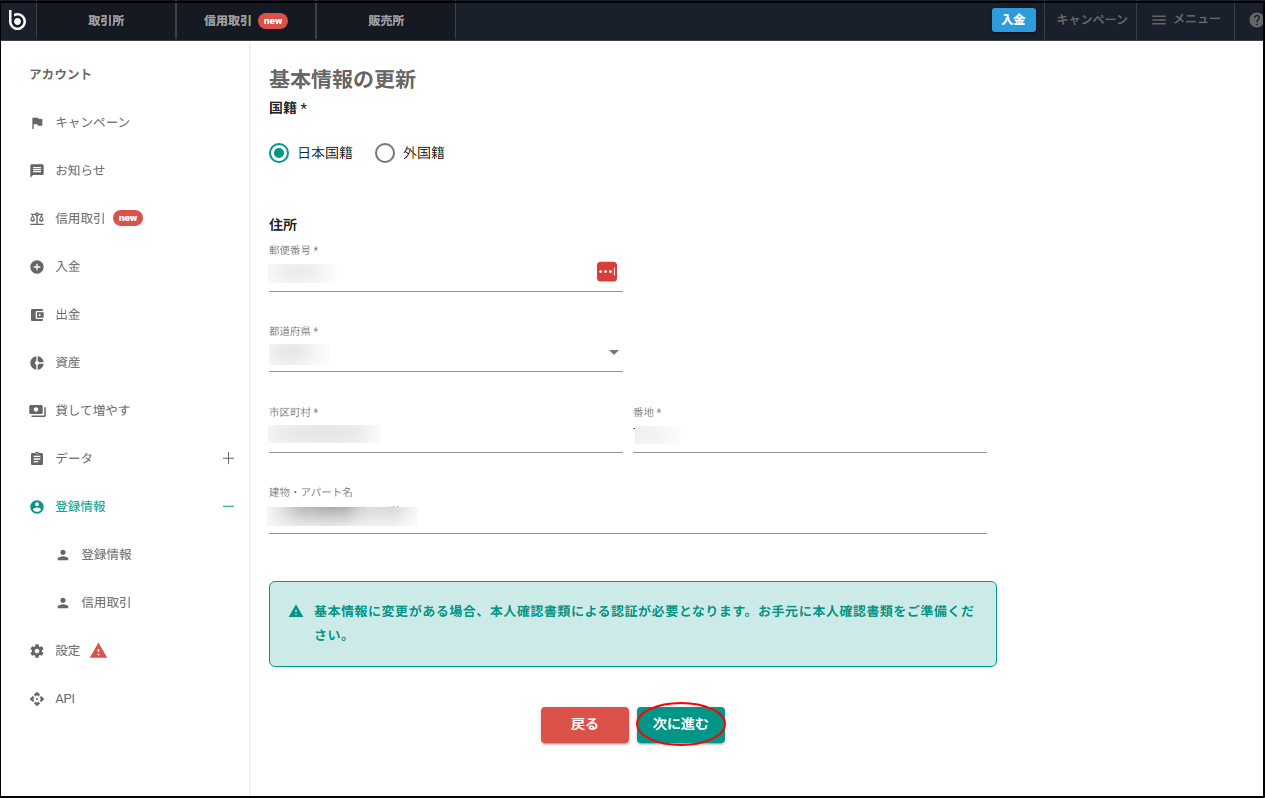Click the blue 入金 button in the header
Image resolution: width=1265 pixels, height=798 pixels.
click(1014, 20)
